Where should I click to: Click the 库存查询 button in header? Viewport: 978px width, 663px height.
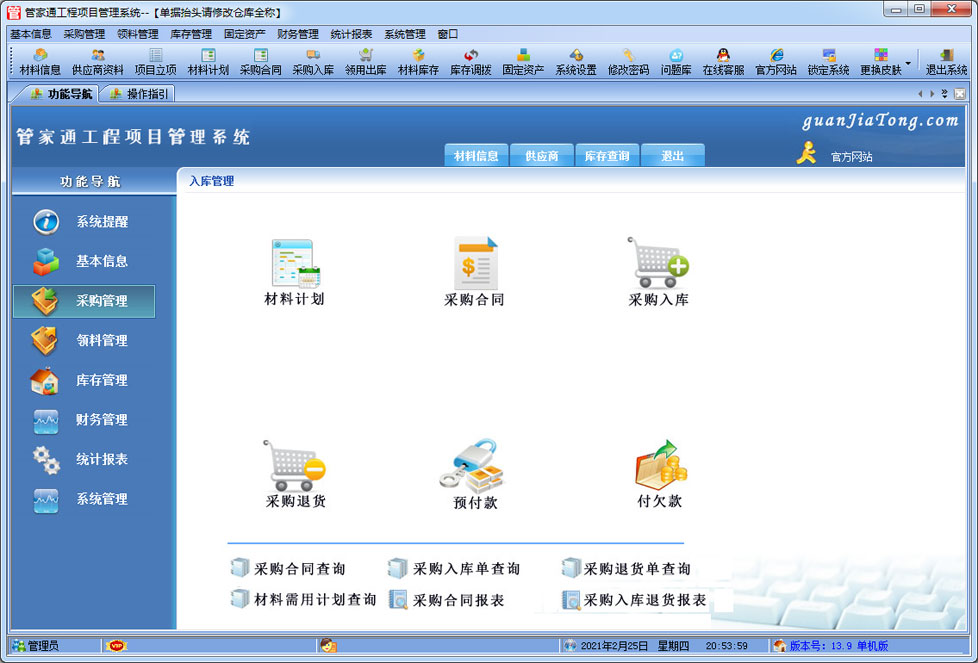(607, 156)
